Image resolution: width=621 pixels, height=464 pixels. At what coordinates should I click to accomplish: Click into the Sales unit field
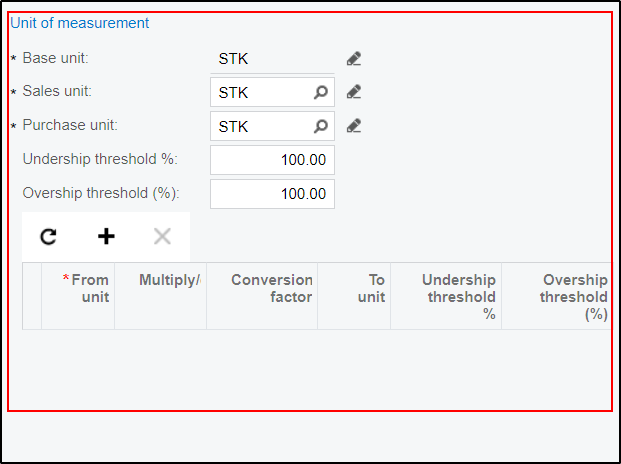[260, 92]
